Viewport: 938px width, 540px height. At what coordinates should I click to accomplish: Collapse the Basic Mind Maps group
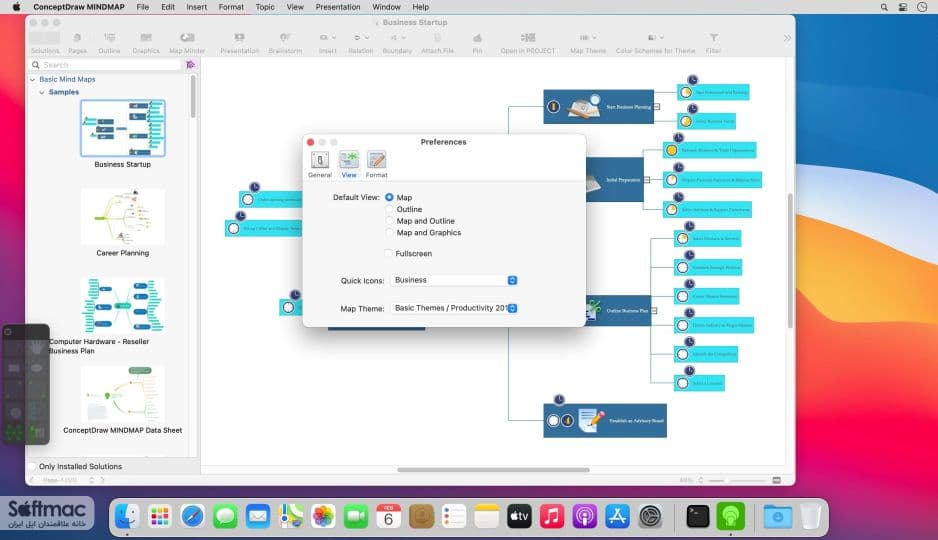[x=32, y=80]
